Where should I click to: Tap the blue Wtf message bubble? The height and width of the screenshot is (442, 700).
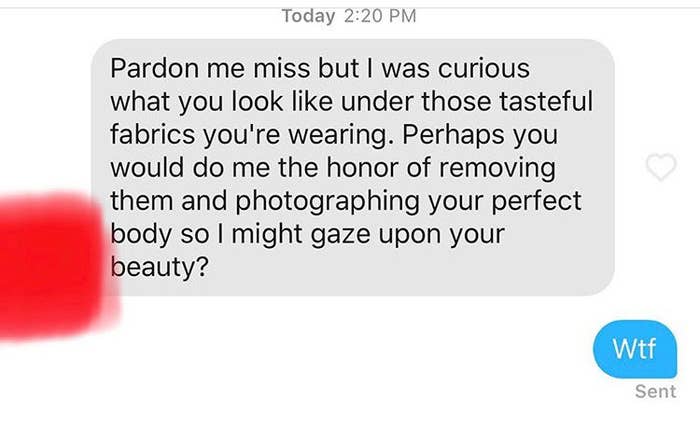click(635, 349)
